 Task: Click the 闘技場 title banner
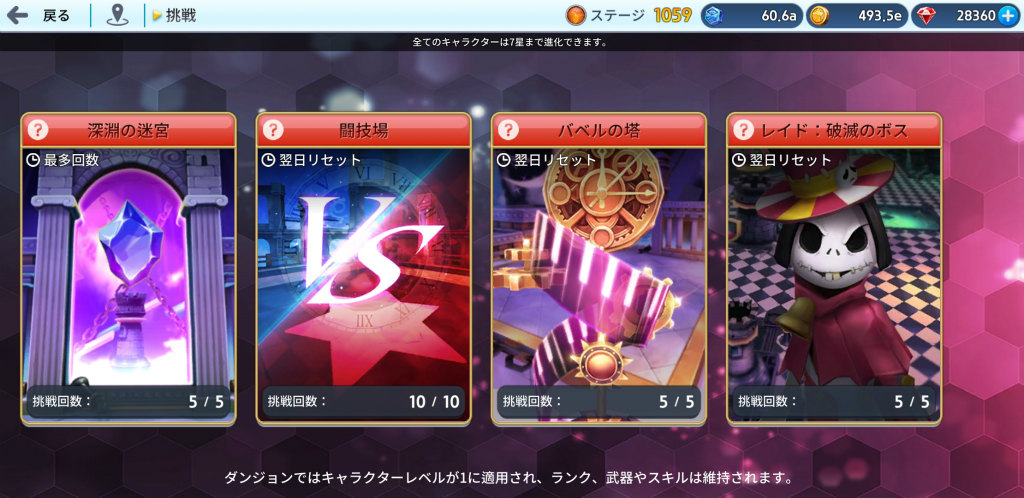pyautogui.click(x=364, y=130)
